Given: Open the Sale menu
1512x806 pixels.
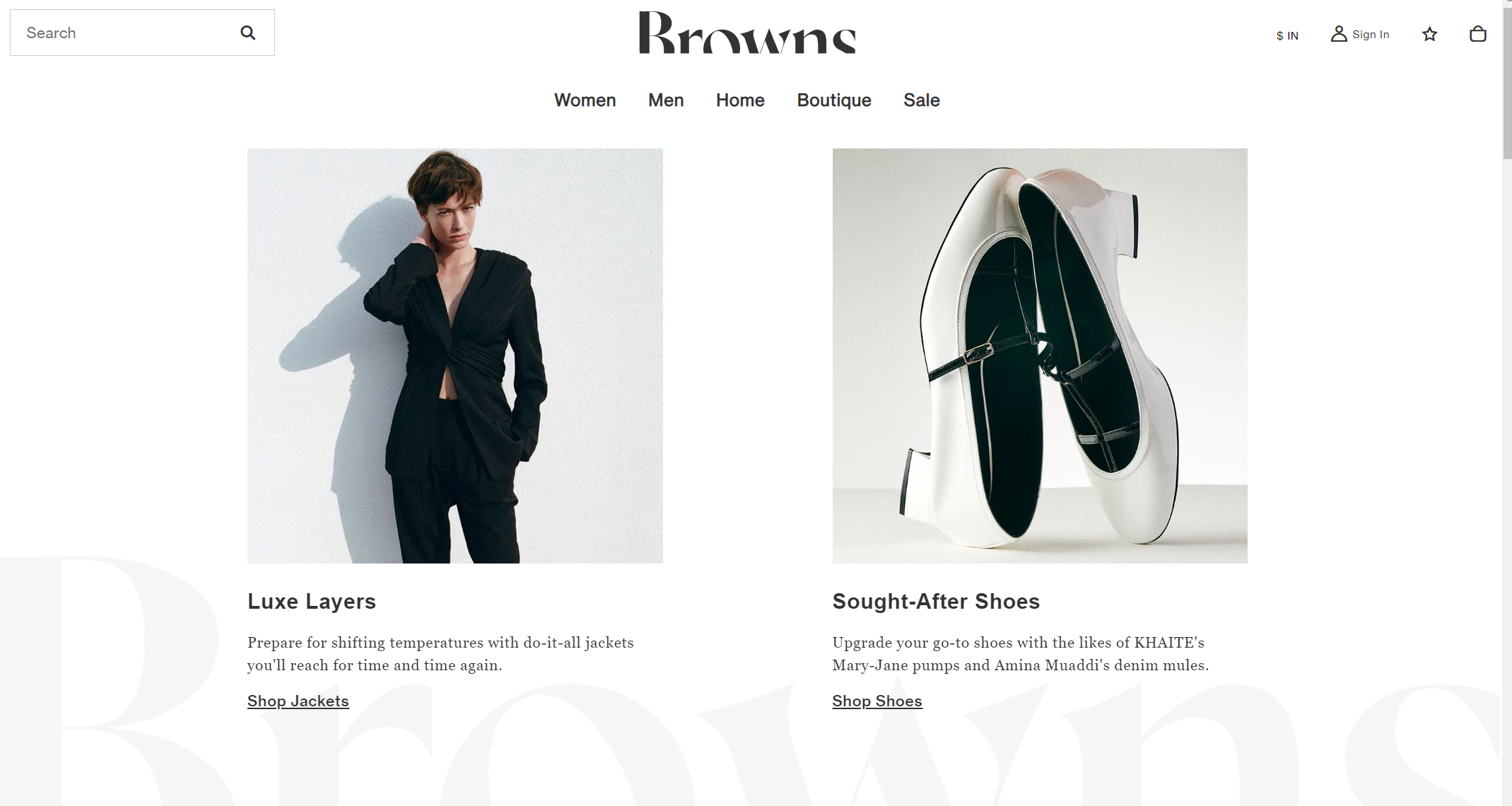Looking at the screenshot, I should coord(921,100).
